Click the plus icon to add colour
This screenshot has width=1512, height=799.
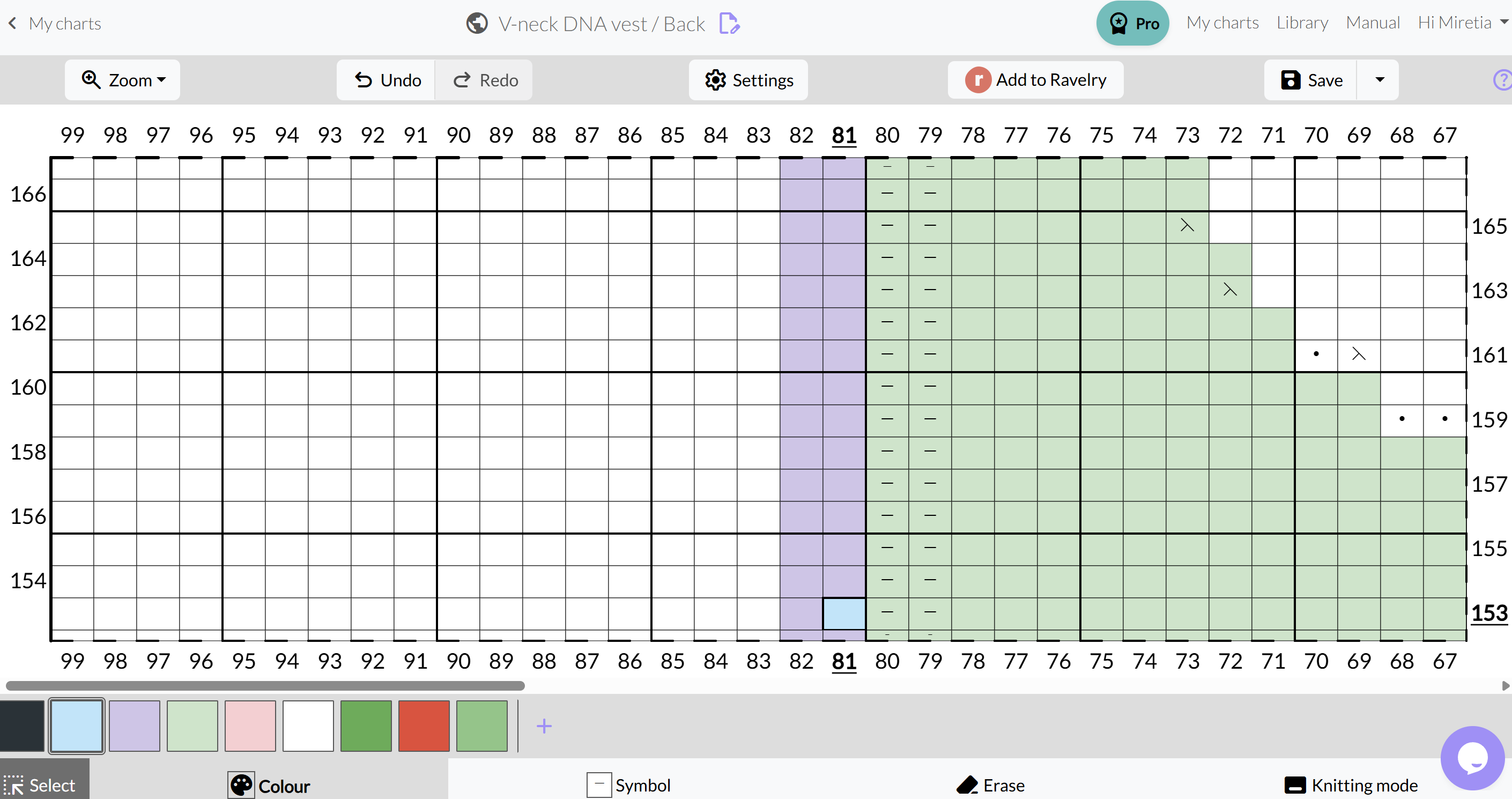pyautogui.click(x=544, y=726)
